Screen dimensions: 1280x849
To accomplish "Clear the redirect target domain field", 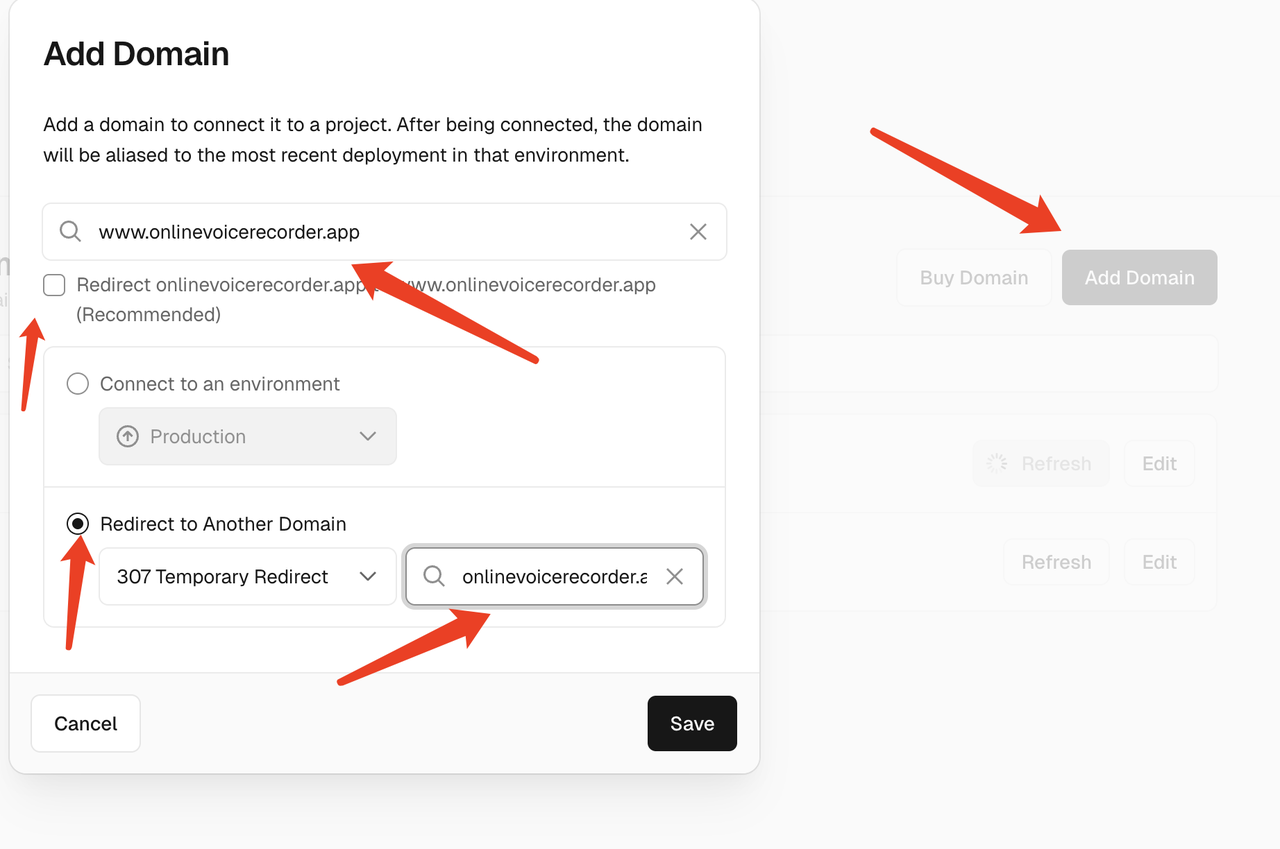I will pos(675,577).
